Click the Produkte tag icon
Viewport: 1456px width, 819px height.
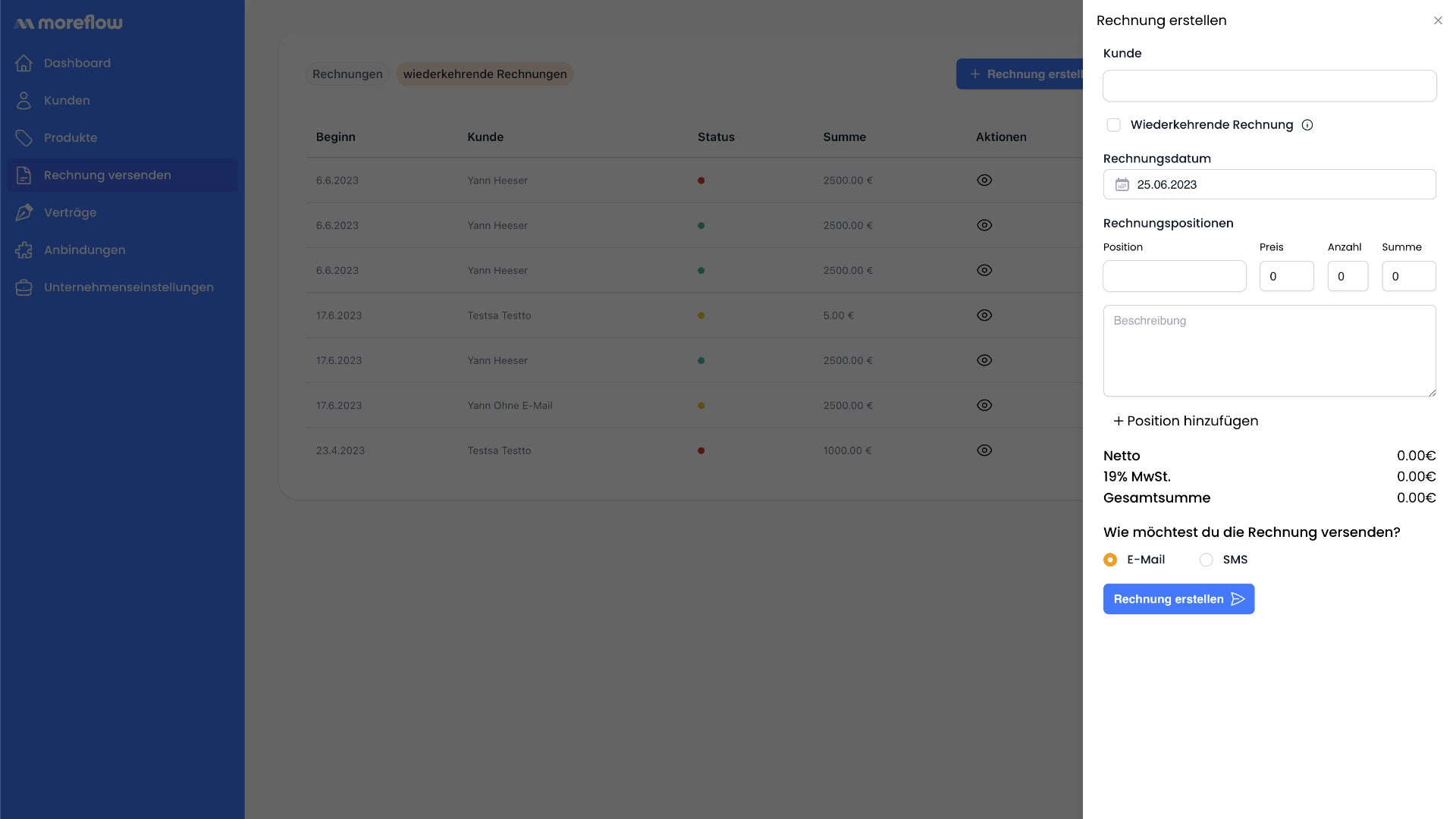click(x=24, y=137)
